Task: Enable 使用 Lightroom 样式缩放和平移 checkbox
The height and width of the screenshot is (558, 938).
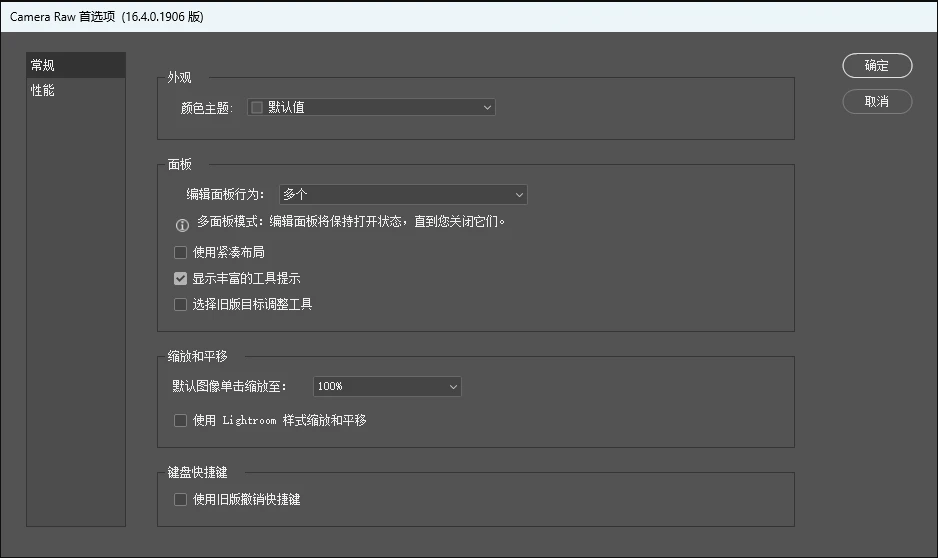Action: tap(180, 420)
